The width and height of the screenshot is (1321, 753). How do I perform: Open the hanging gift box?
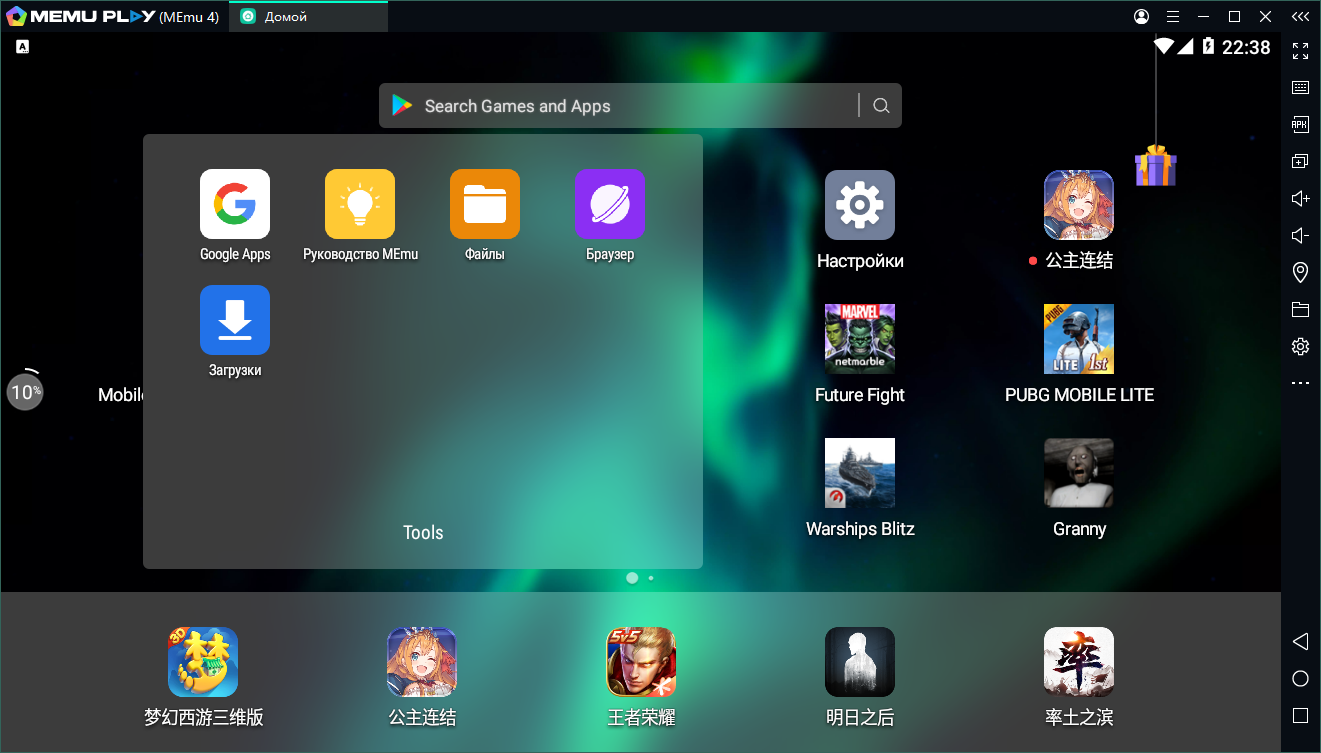1156,166
